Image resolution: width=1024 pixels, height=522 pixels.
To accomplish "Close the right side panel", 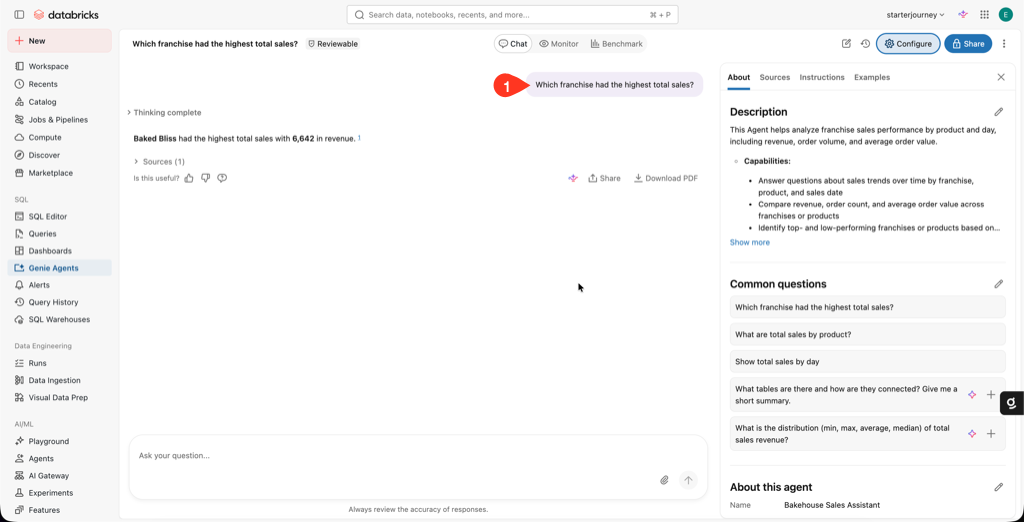I will [1000, 77].
